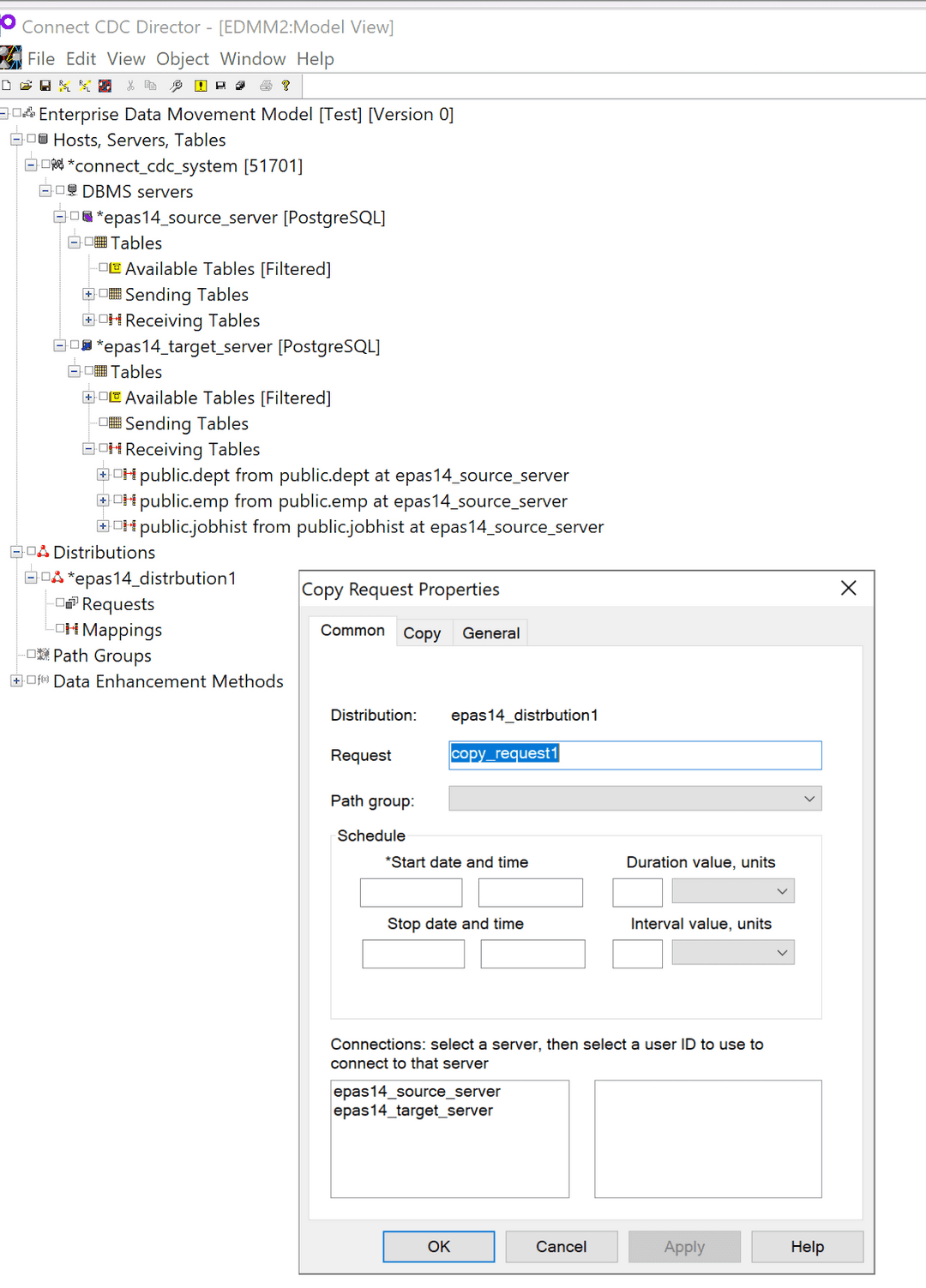Click the New model toolbar icon

tap(7, 86)
